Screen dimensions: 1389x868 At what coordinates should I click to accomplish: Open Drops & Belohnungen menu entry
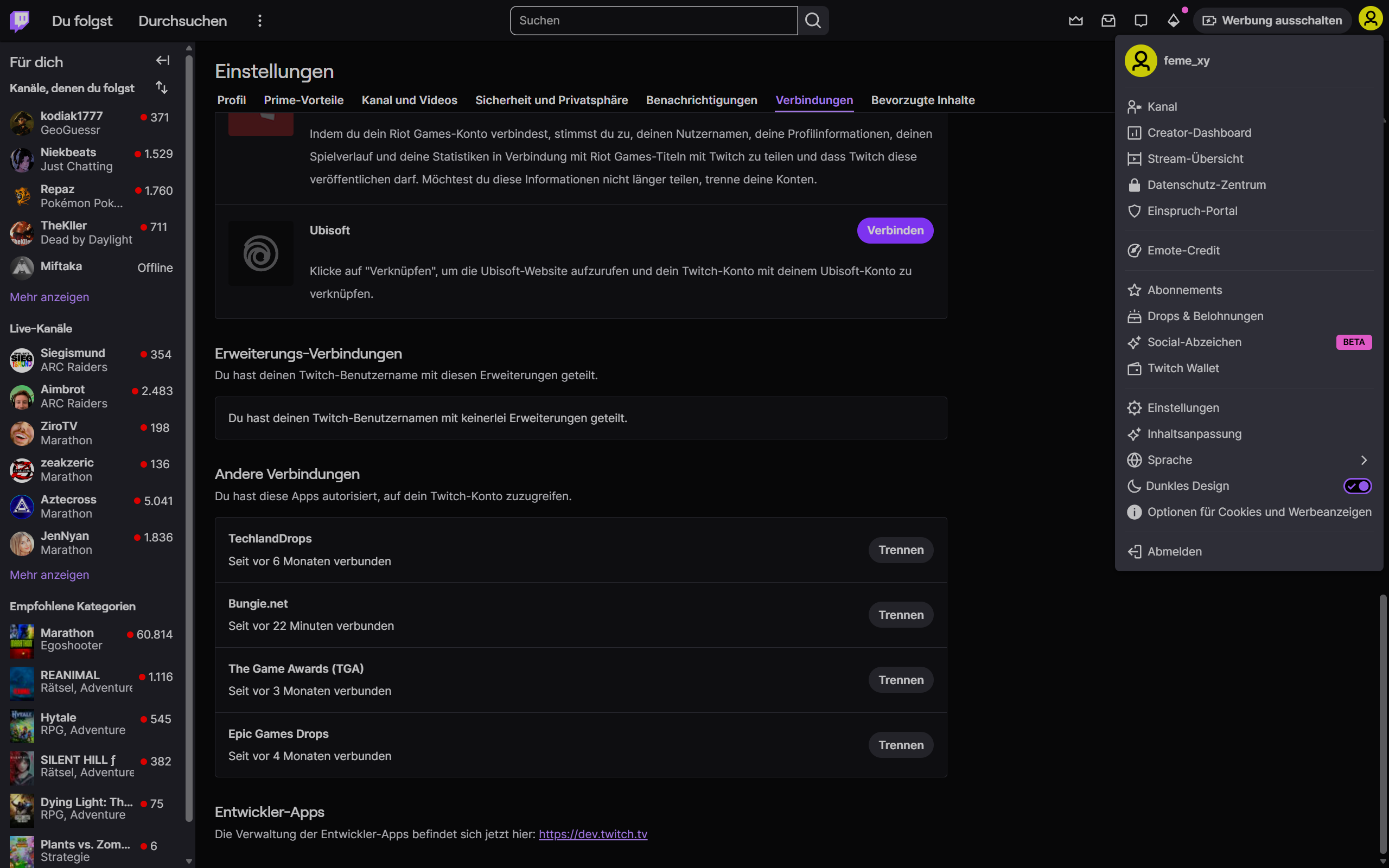[1205, 316]
